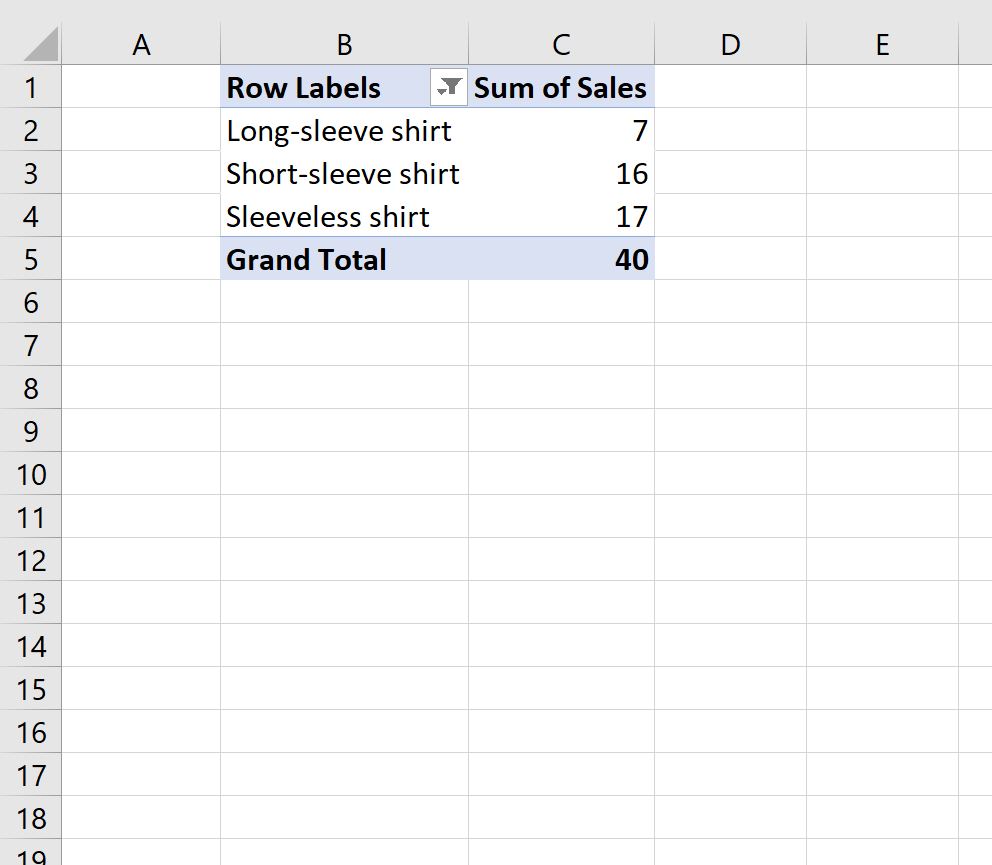Click the sales value 17
The image size is (992, 865).
point(561,216)
